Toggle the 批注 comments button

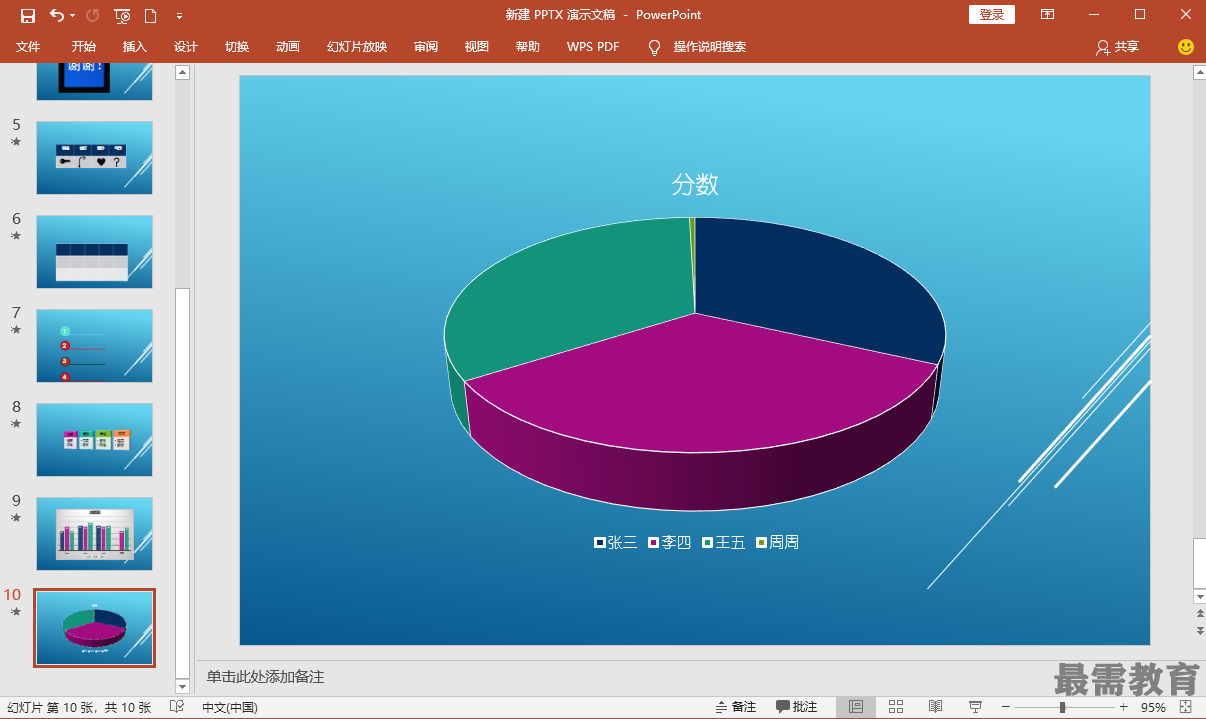point(796,707)
